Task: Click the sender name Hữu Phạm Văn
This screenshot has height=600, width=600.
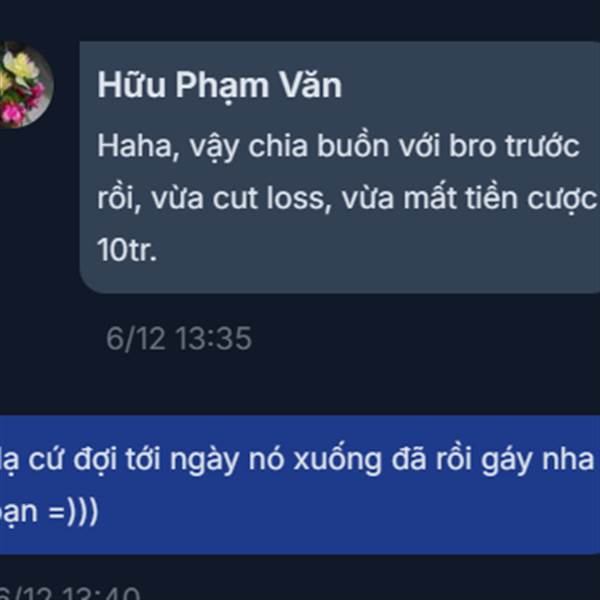Action: [x=220, y=85]
